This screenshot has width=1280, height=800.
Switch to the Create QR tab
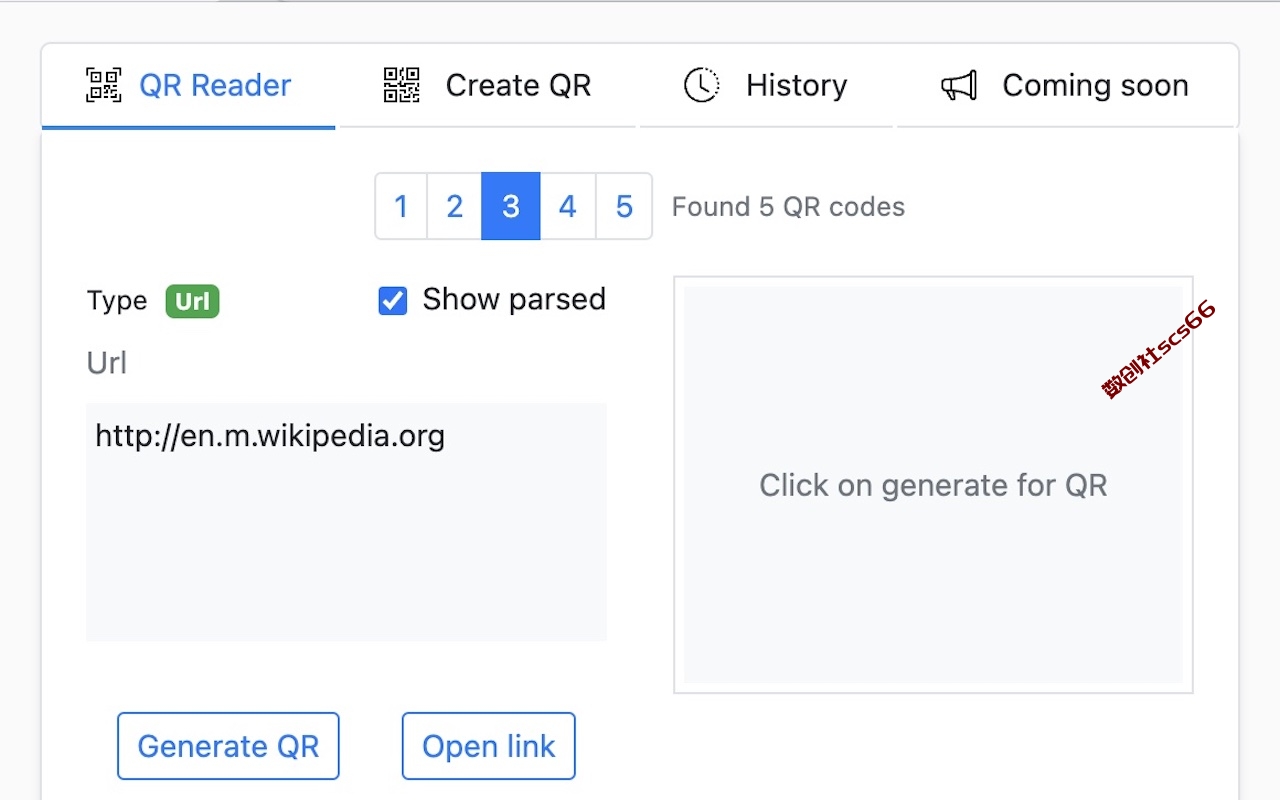point(518,85)
